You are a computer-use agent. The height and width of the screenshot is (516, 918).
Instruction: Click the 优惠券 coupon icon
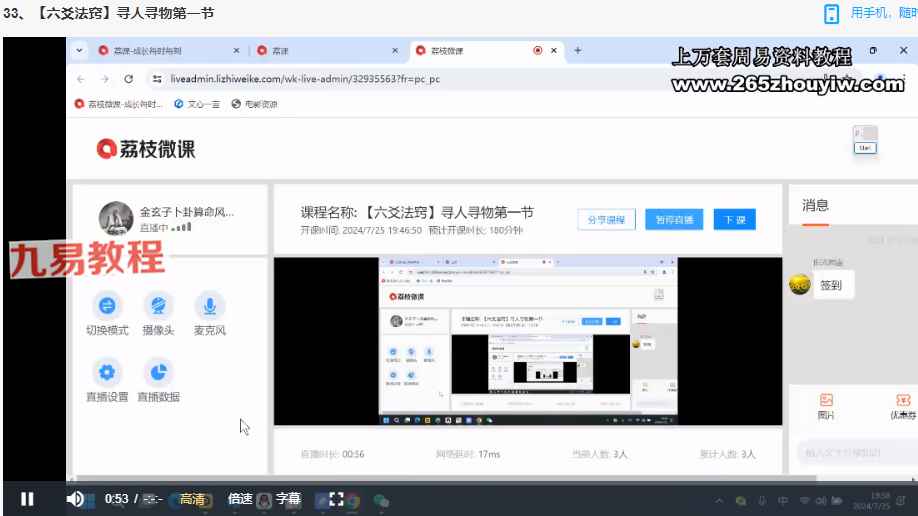(x=903, y=400)
